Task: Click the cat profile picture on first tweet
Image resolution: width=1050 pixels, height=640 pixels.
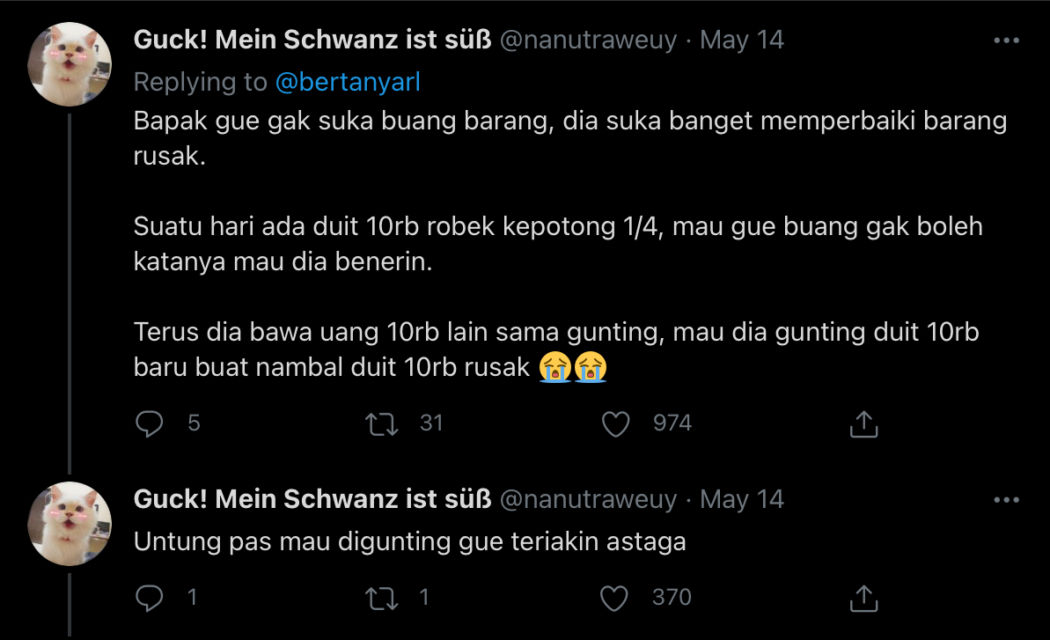Action: pos(69,64)
